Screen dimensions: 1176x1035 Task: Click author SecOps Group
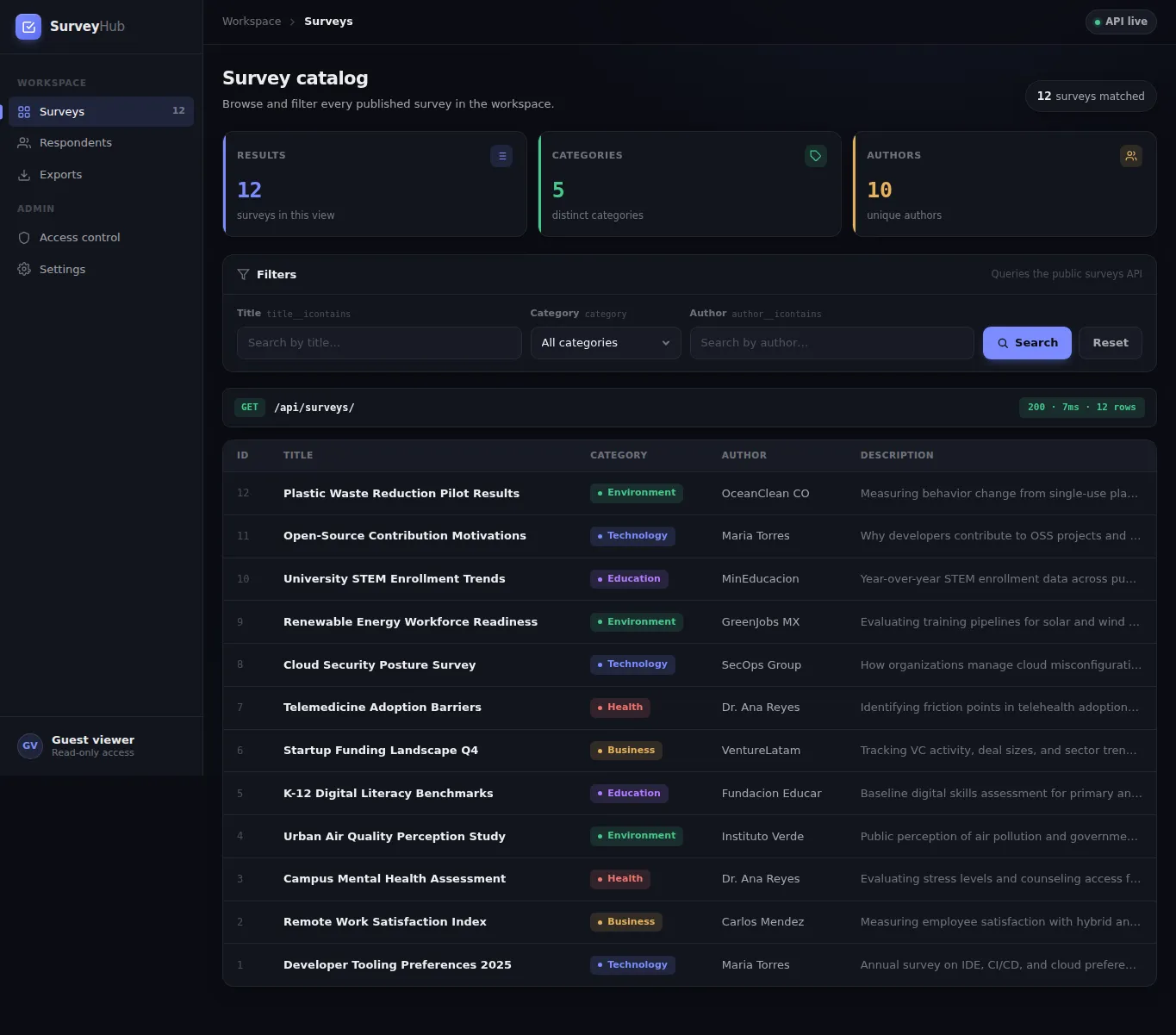click(762, 665)
